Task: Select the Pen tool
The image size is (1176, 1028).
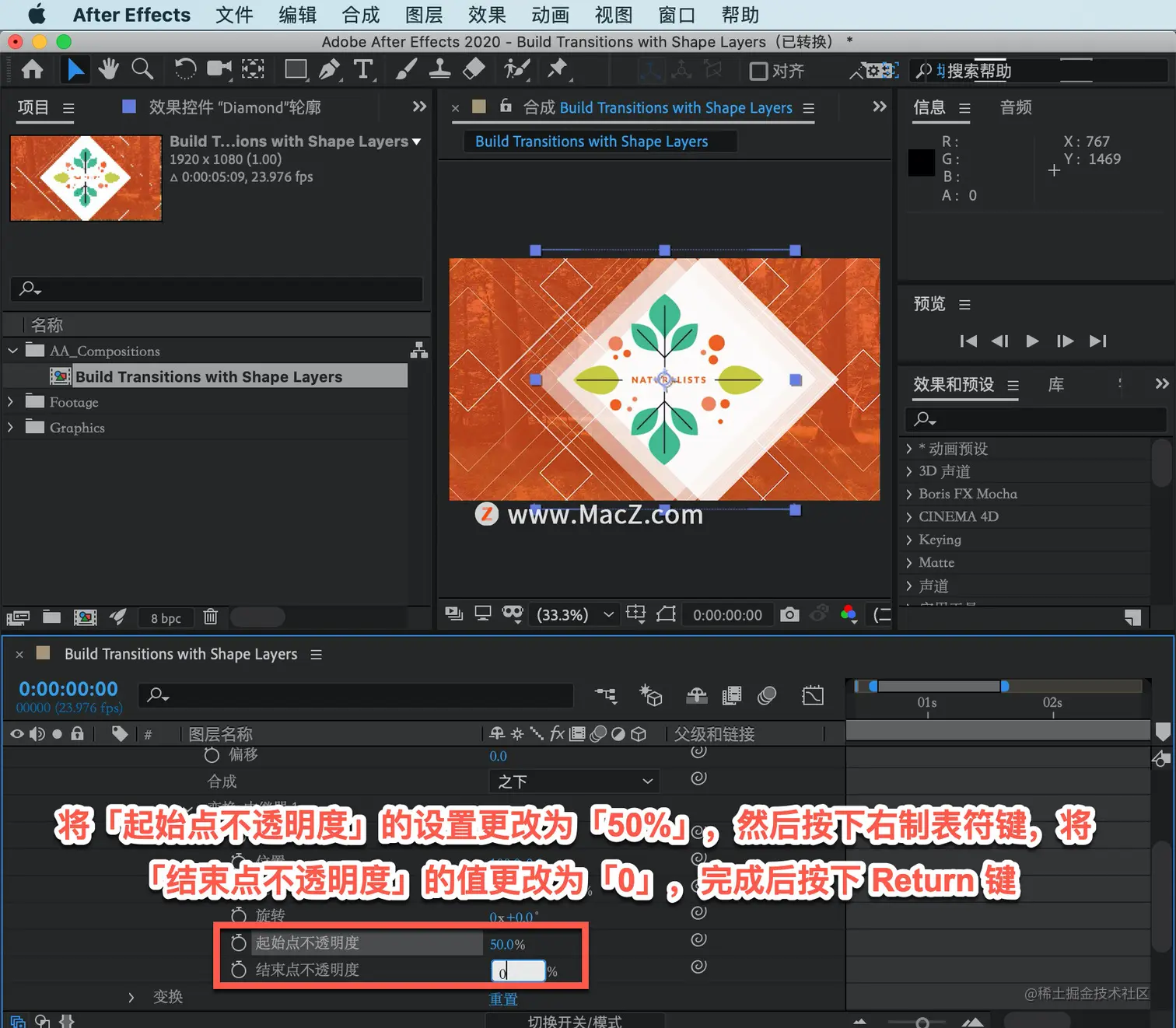Action: click(x=330, y=70)
